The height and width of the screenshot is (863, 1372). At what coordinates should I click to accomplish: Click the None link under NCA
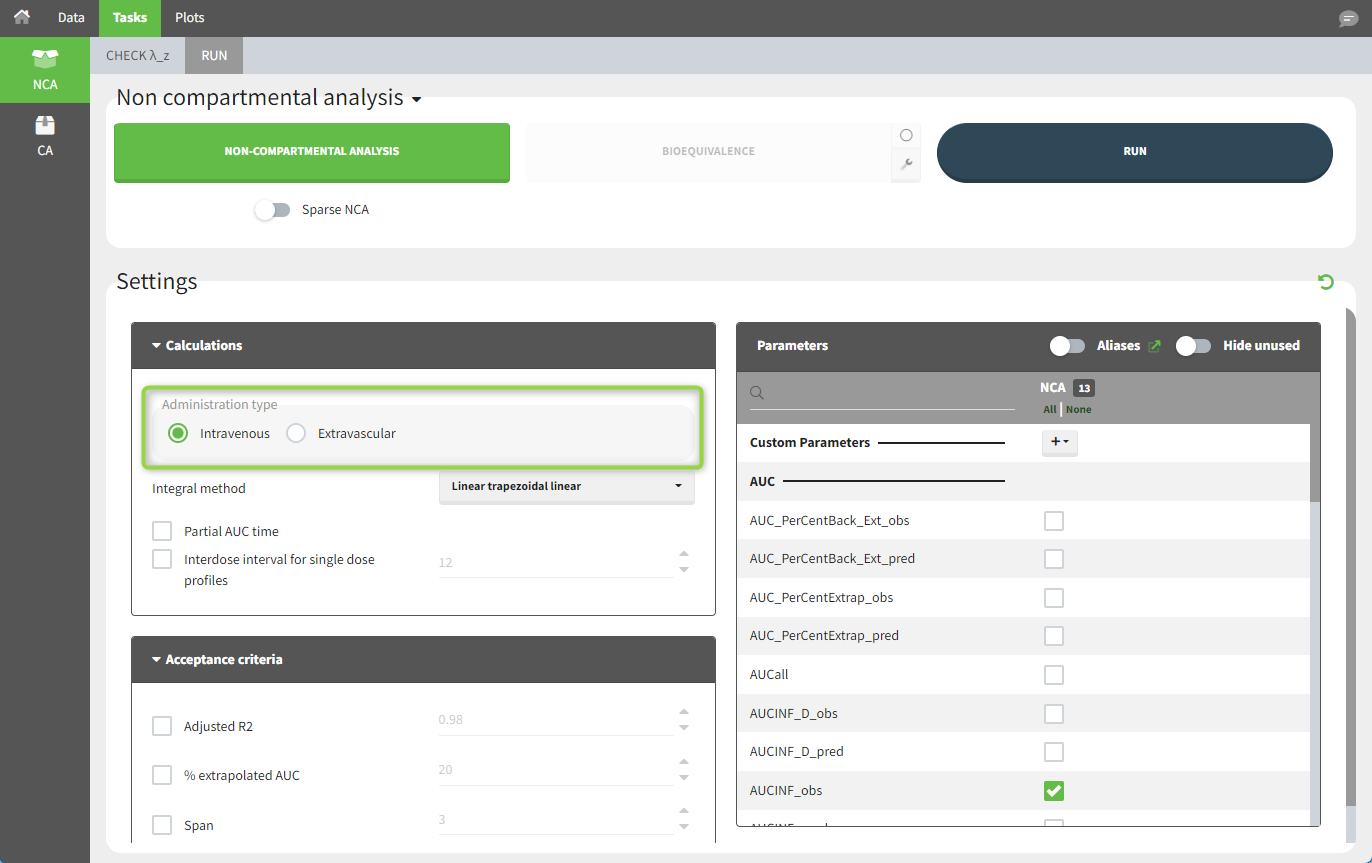pos(1079,410)
